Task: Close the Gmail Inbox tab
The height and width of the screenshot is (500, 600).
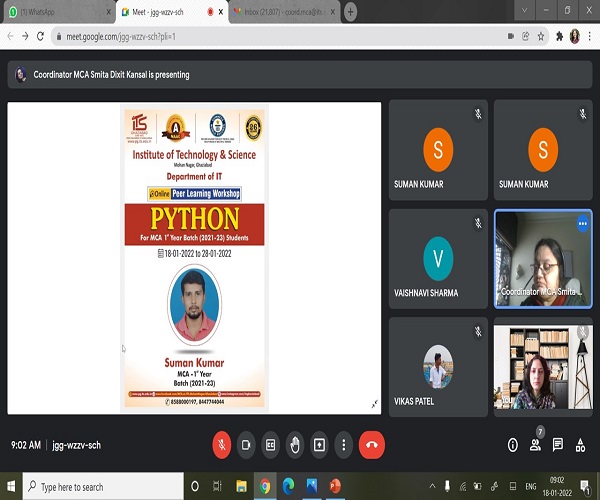Action: [x=333, y=12]
